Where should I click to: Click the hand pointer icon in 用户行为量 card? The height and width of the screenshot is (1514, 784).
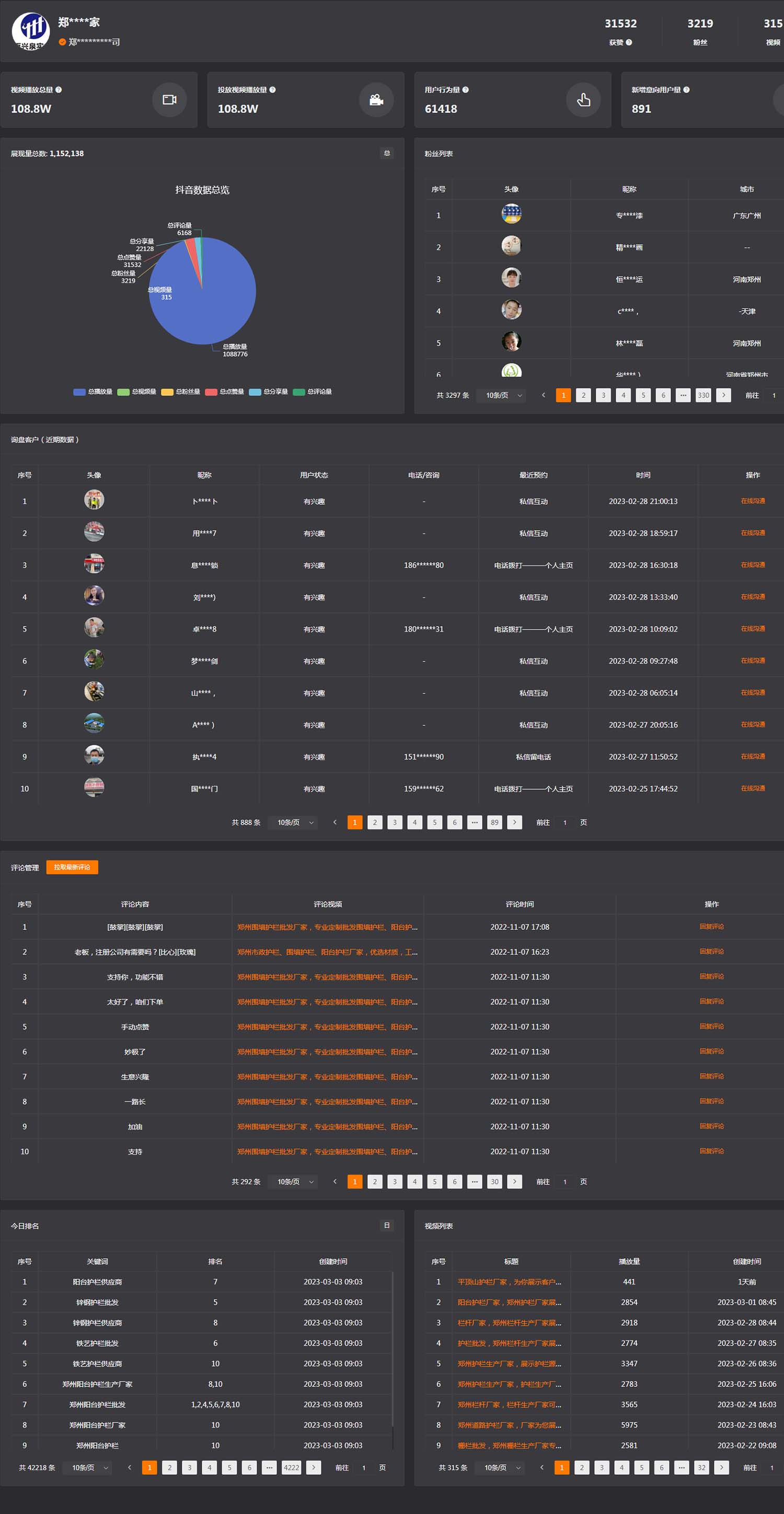pyautogui.click(x=583, y=100)
